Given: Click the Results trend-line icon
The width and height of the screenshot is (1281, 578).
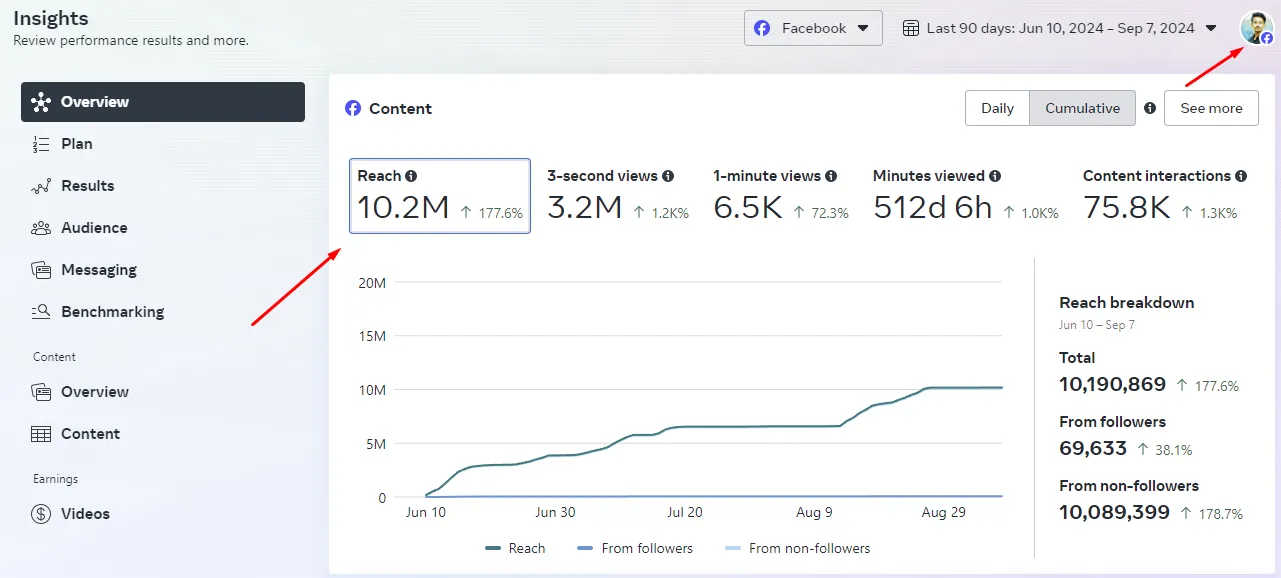Looking at the screenshot, I should coord(41,186).
